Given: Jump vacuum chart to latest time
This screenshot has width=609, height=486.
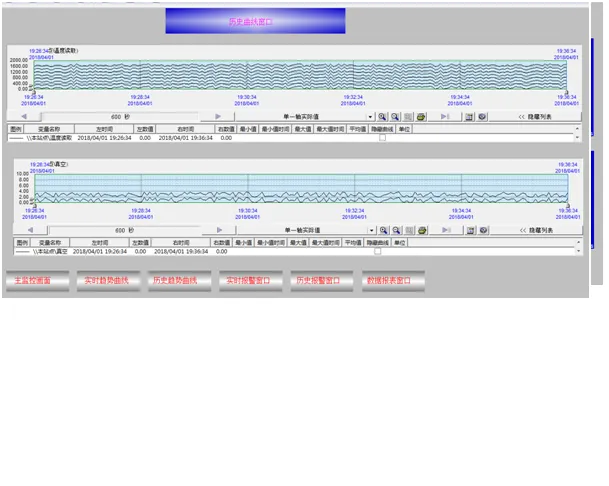Looking at the screenshot, I should click(x=446, y=230).
